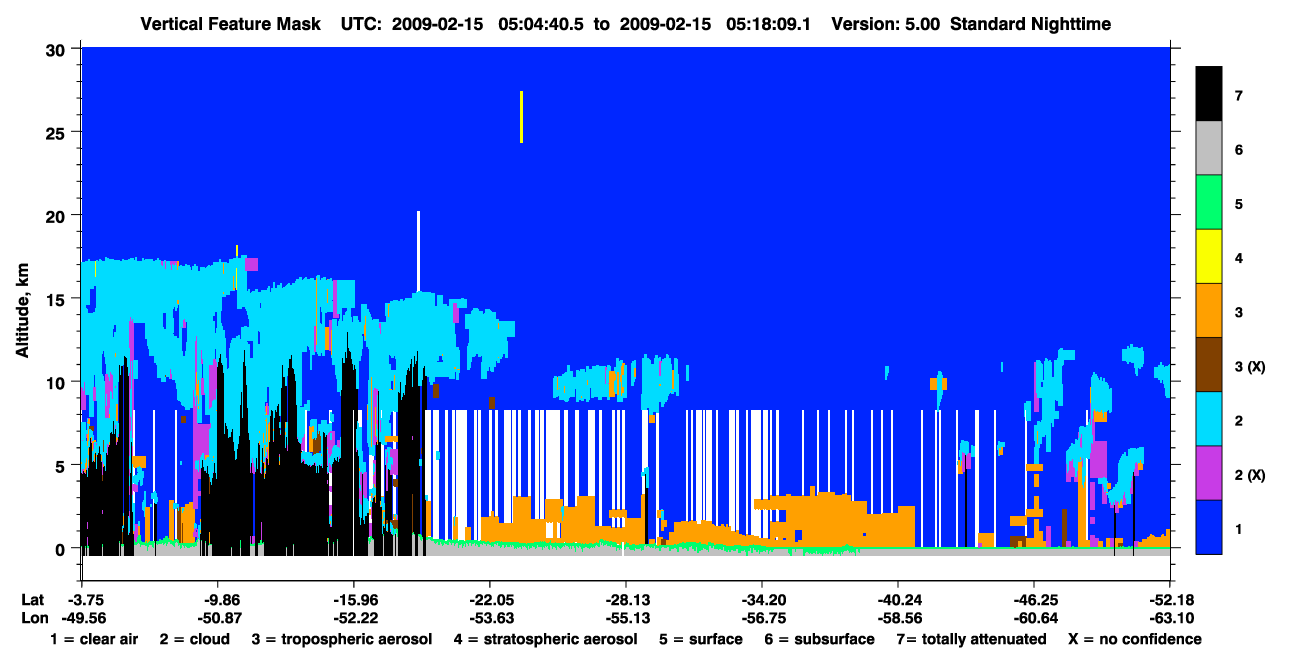Click the magenta swatch labeled 2 (X)
The height and width of the screenshot is (667, 1300).
pyautogui.click(x=1209, y=472)
